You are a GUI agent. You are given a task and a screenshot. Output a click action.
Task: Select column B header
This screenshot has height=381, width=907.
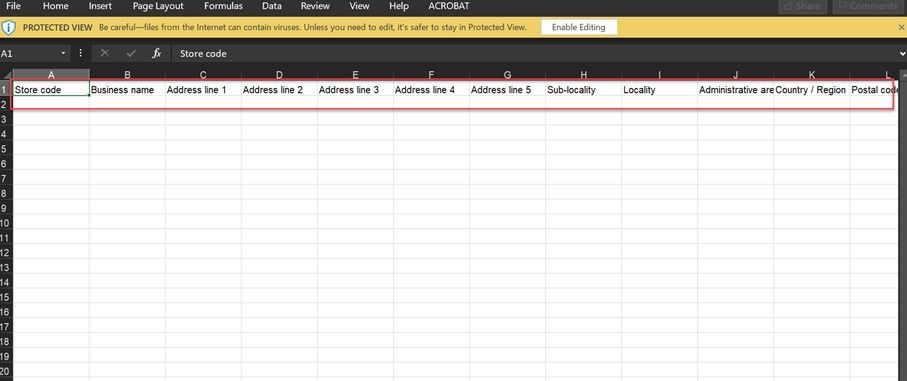[x=127, y=74]
